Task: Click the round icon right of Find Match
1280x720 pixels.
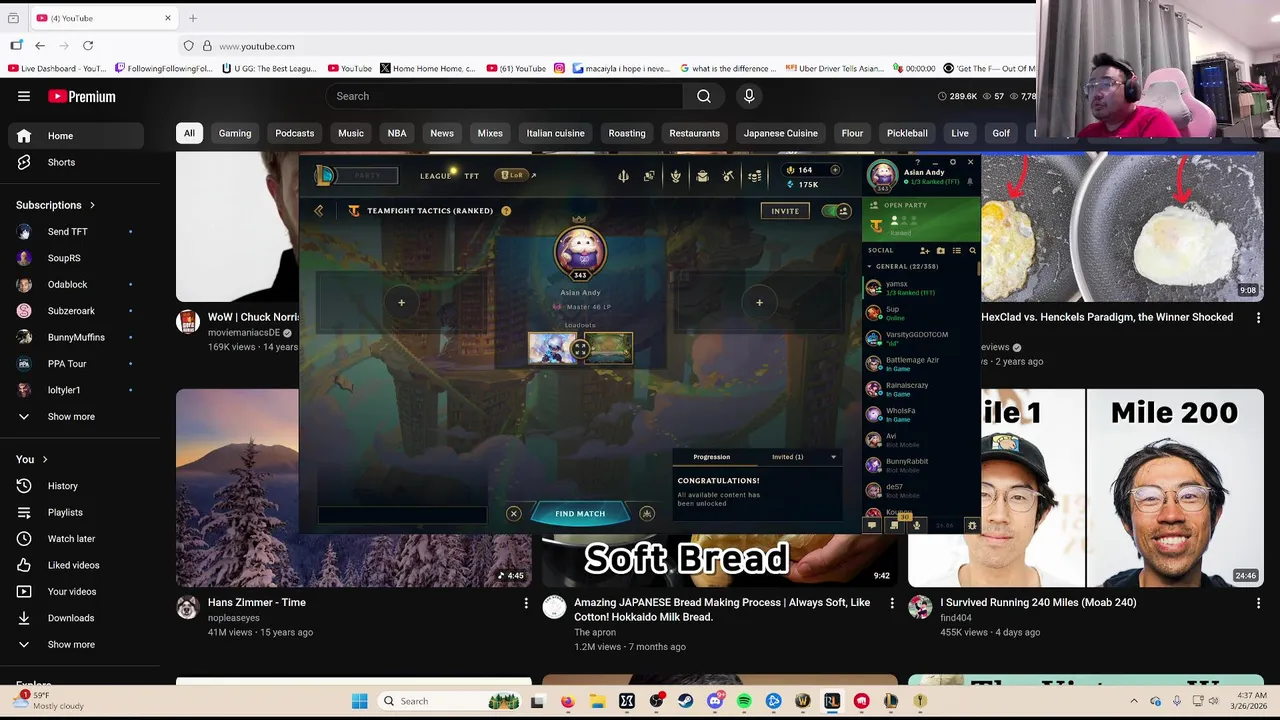Action: pyautogui.click(x=647, y=514)
